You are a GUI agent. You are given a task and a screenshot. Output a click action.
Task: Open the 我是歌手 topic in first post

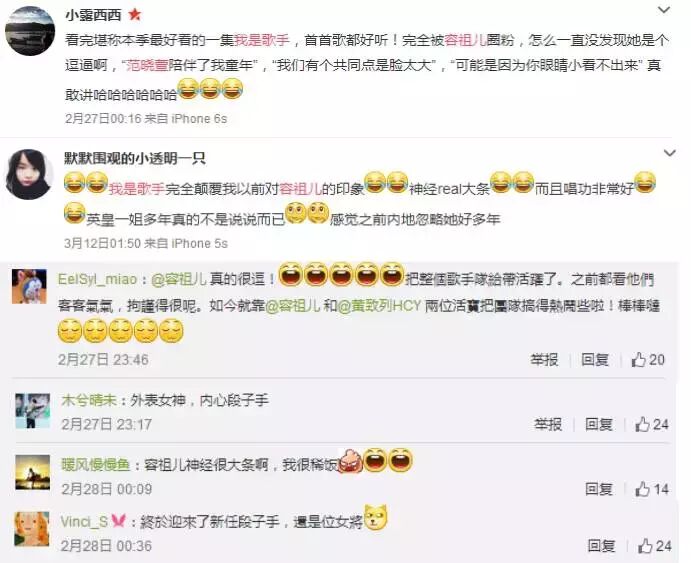click(262, 41)
